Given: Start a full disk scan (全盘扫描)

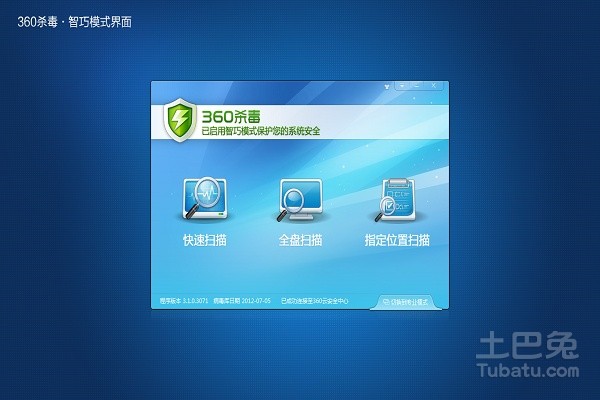Looking at the screenshot, I should click(x=300, y=211).
